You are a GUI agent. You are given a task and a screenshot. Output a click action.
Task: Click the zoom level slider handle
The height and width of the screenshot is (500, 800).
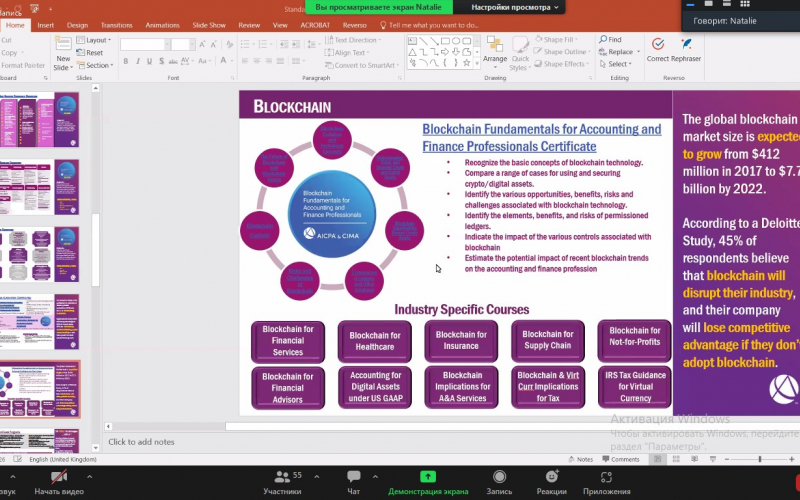[x=760, y=459]
